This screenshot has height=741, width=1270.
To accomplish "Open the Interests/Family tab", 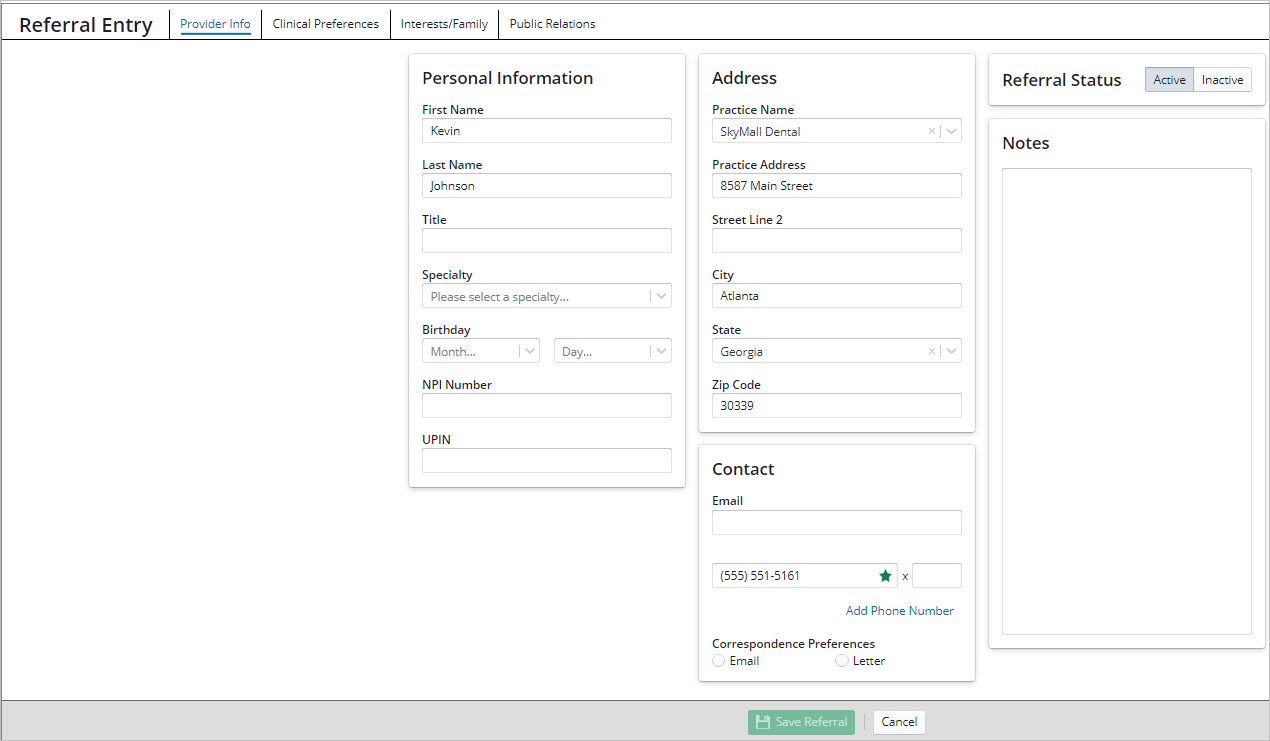I will [444, 23].
